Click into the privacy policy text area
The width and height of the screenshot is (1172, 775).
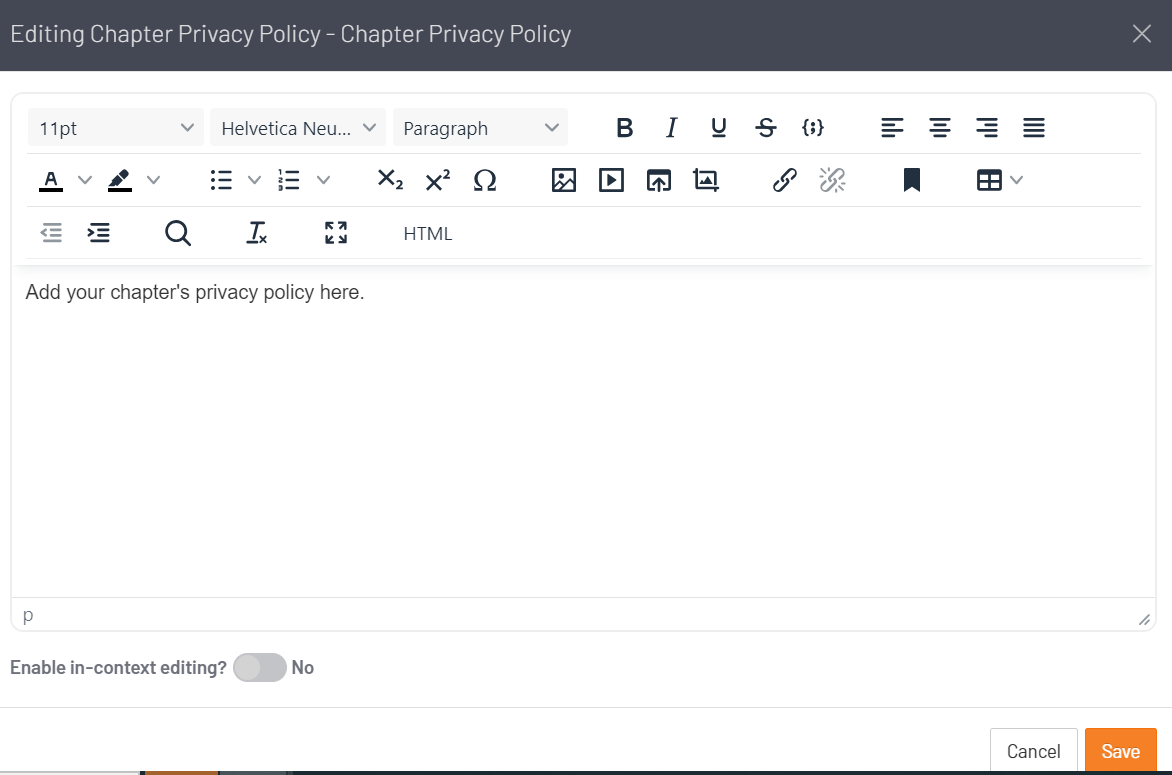583,431
